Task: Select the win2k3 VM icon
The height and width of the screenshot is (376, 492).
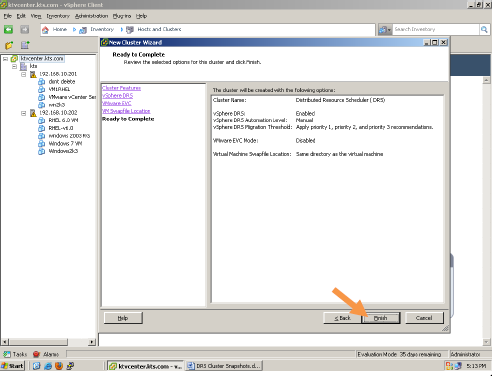Action: click(41, 105)
